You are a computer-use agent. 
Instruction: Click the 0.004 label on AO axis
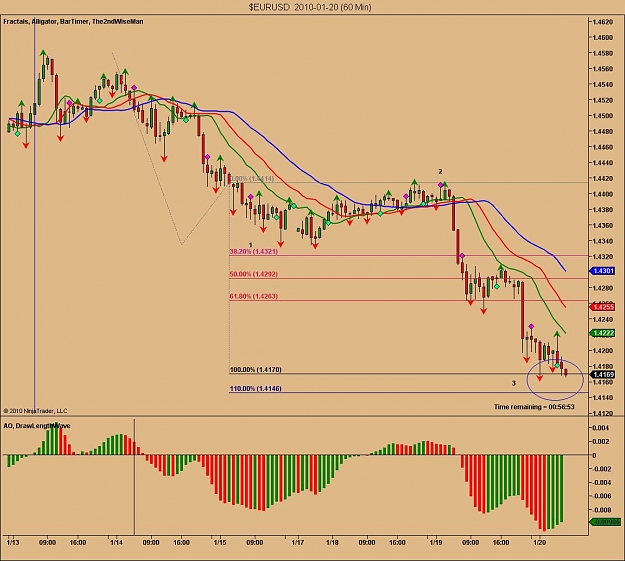[601, 428]
